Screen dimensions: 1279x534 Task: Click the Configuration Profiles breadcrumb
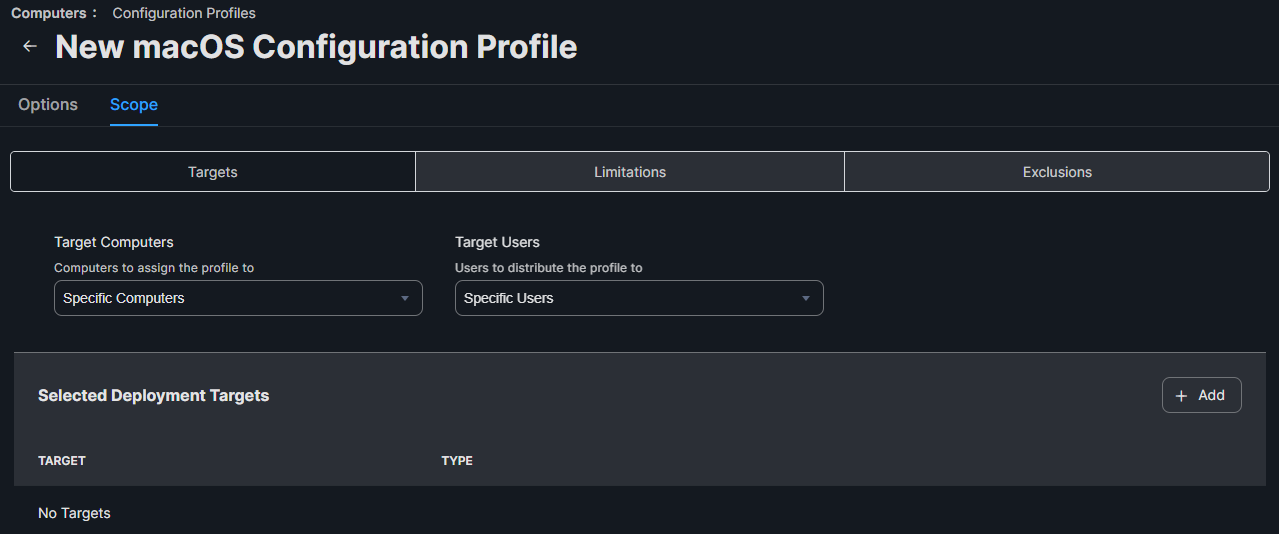tap(184, 14)
